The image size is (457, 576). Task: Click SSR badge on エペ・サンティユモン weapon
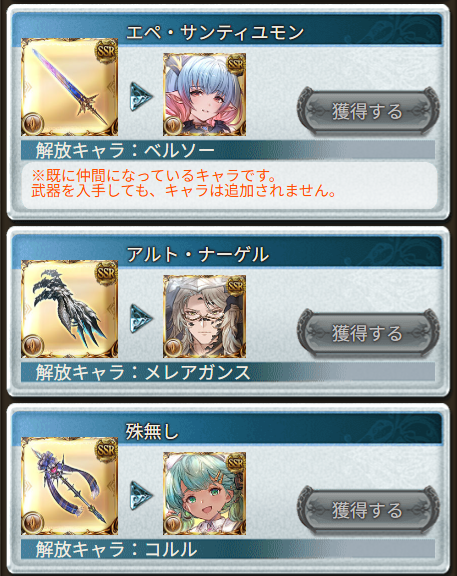click(106, 51)
